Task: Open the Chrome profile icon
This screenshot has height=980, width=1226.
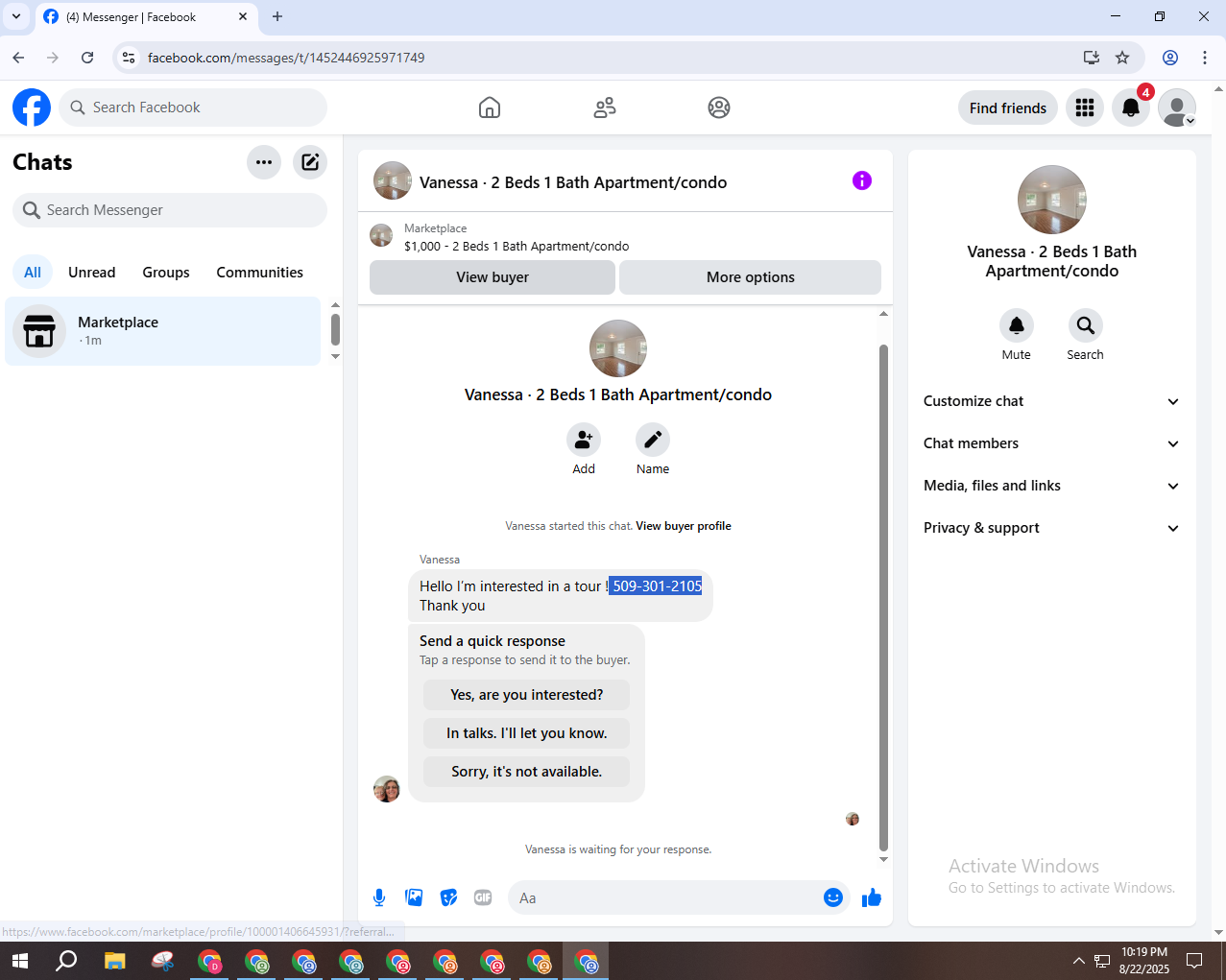Action: click(1170, 58)
